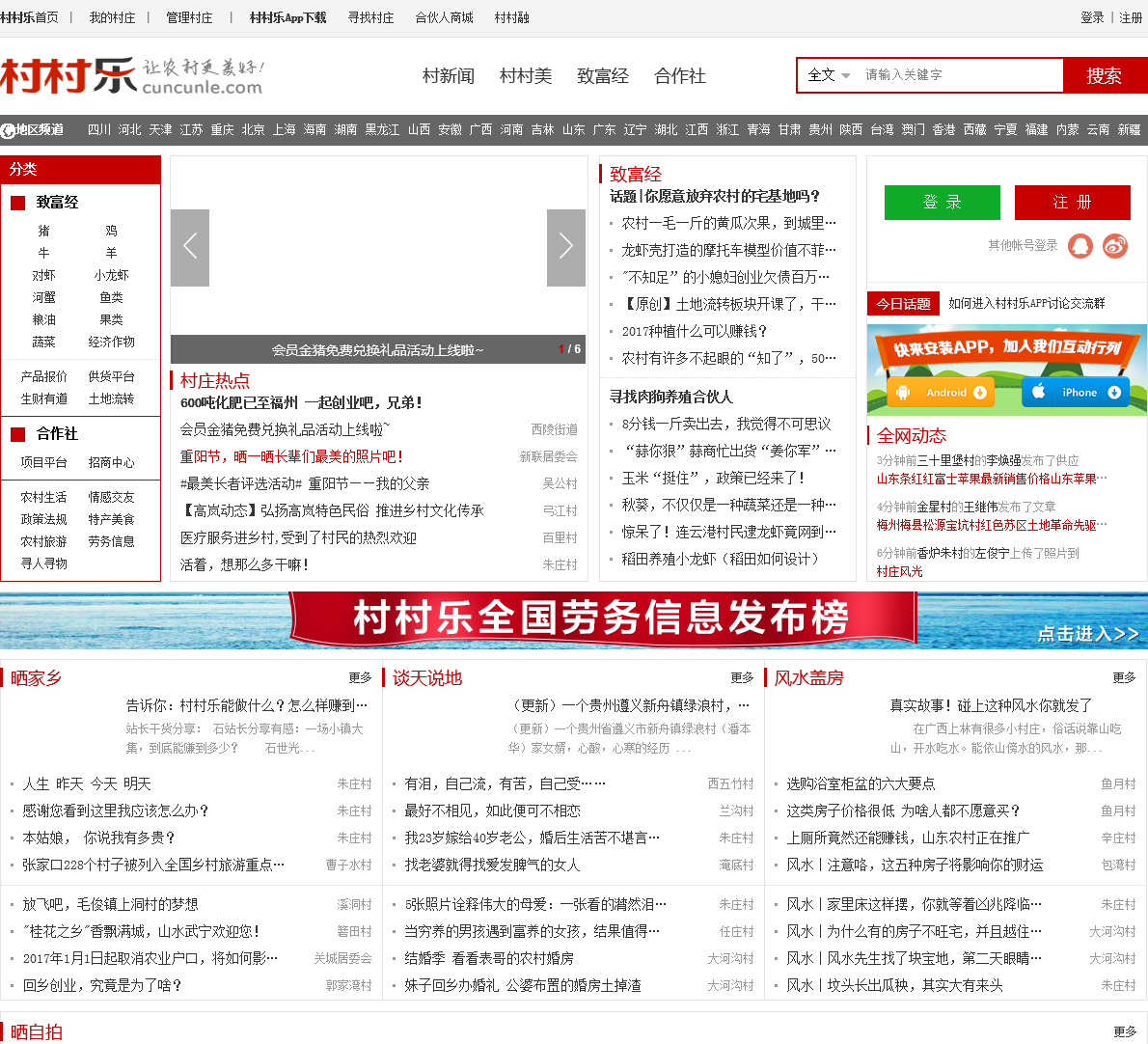The image size is (1148, 1044).
Task: Open 回乡创业，究竟是为了啥 post
Action: tap(101, 985)
